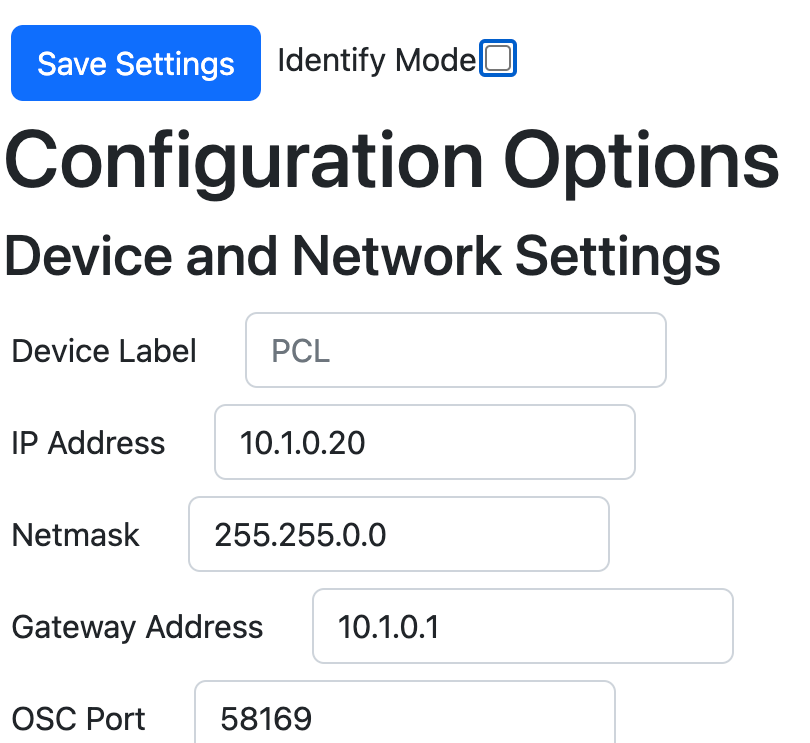
Task: Enable the Identify Mode checkbox
Action: (498, 58)
